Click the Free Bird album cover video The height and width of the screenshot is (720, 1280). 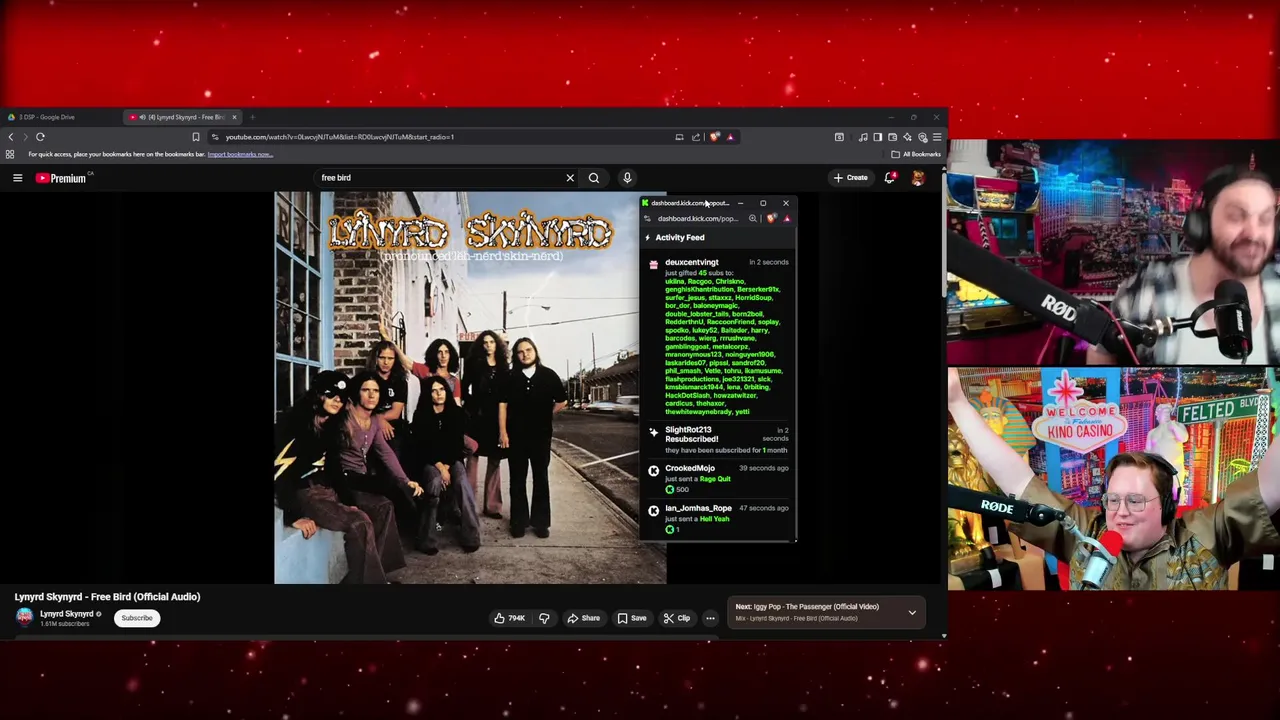click(x=470, y=388)
